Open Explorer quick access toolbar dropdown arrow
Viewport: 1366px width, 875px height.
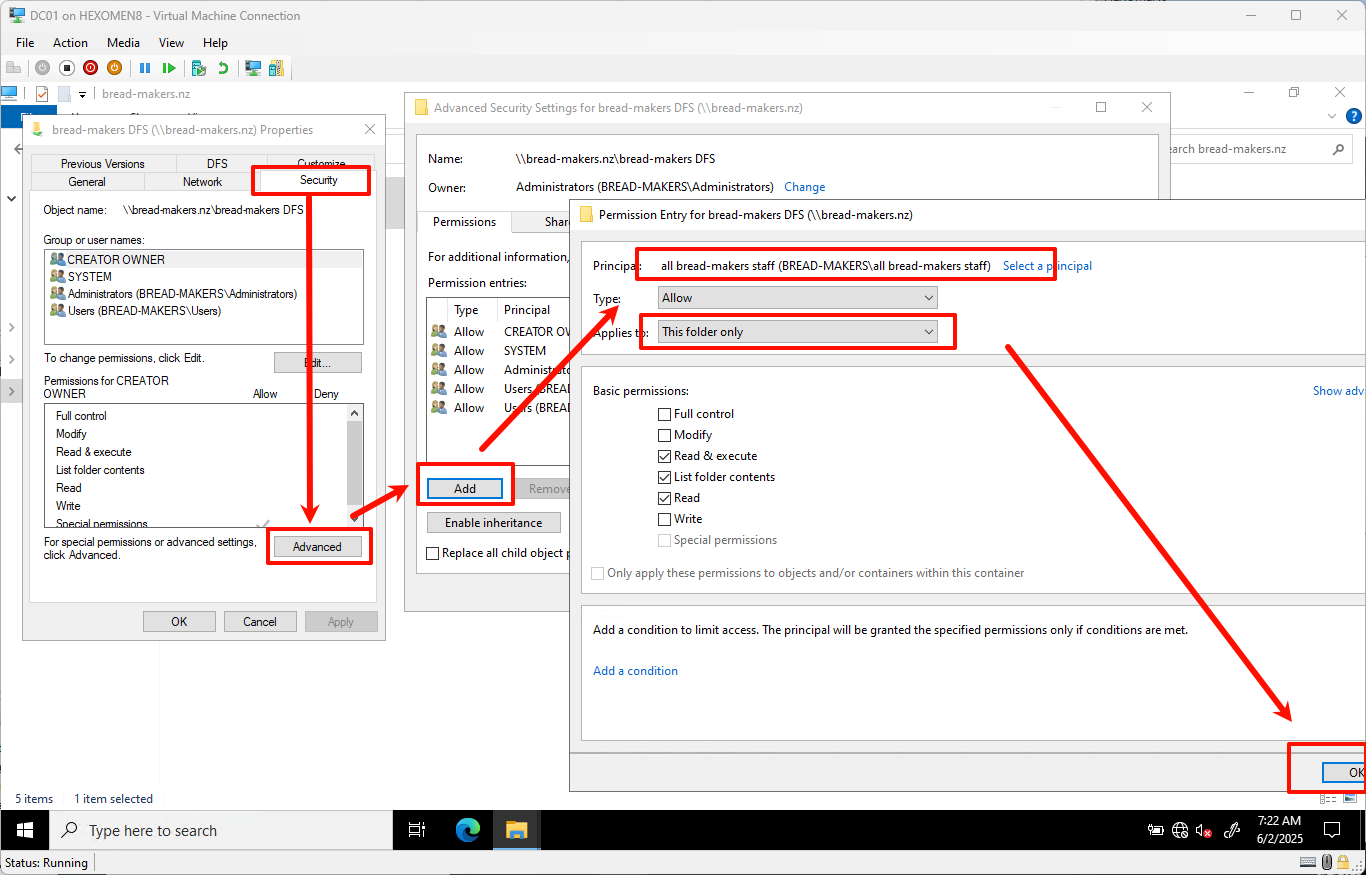tap(82, 95)
